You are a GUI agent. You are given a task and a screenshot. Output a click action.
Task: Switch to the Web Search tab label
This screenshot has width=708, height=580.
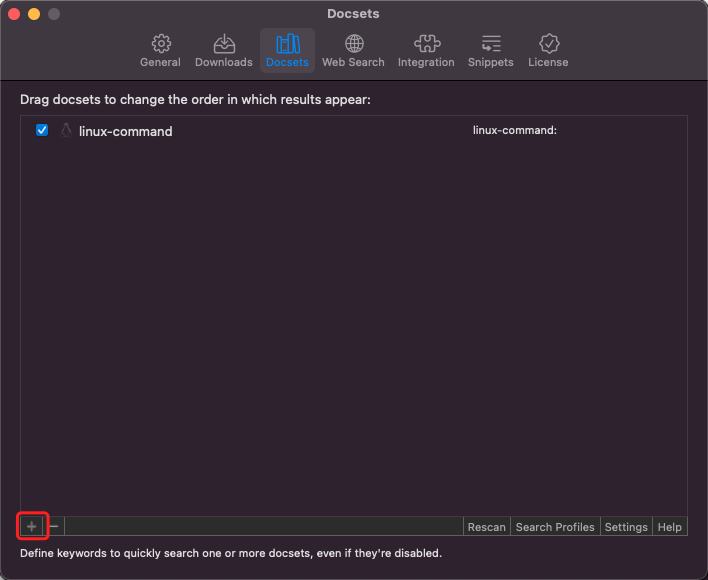coord(353,62)
